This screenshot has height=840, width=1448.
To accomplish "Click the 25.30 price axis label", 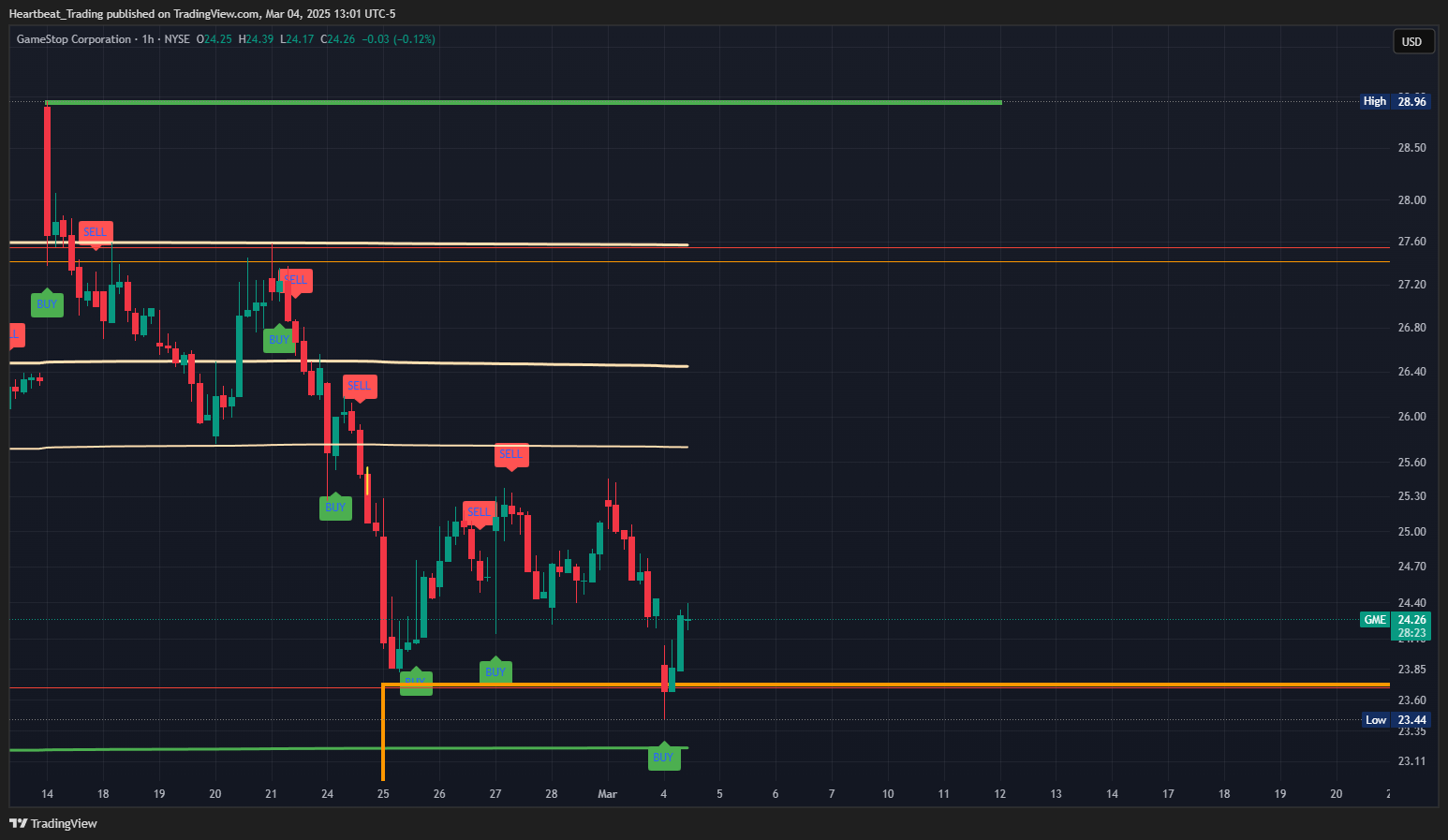I will point(1412,496).
